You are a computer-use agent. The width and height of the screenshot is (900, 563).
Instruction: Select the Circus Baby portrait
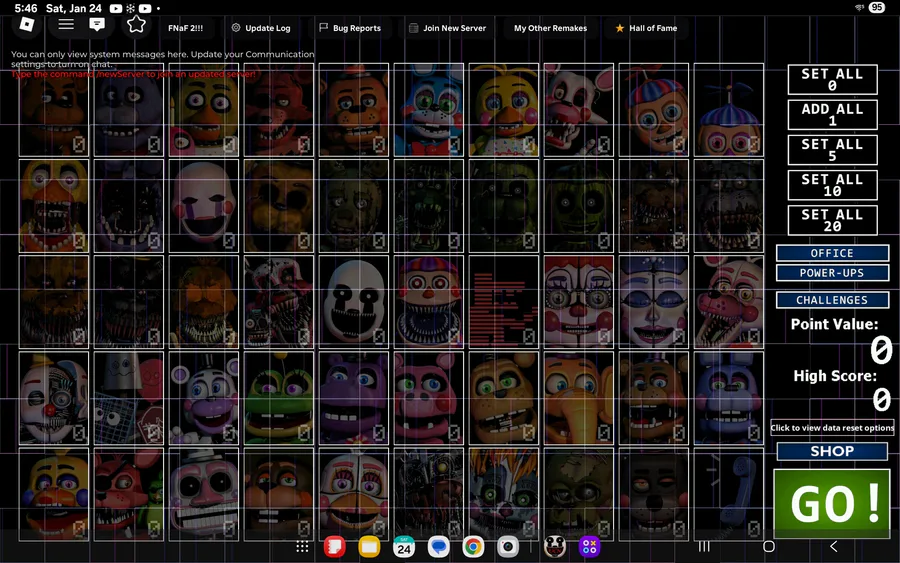coord(579,302)
